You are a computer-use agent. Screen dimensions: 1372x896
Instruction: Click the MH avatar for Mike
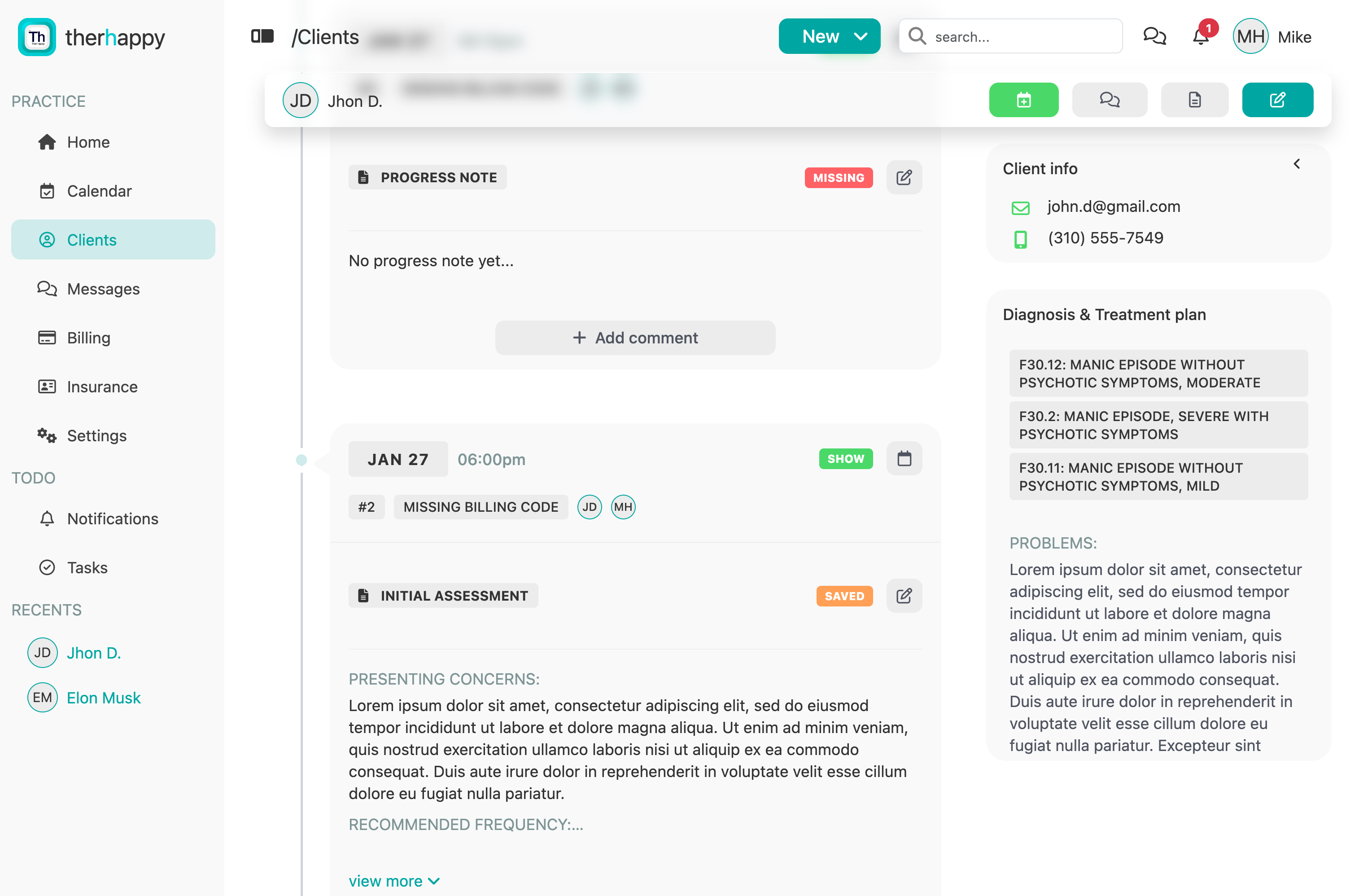tap(1250, 36)
